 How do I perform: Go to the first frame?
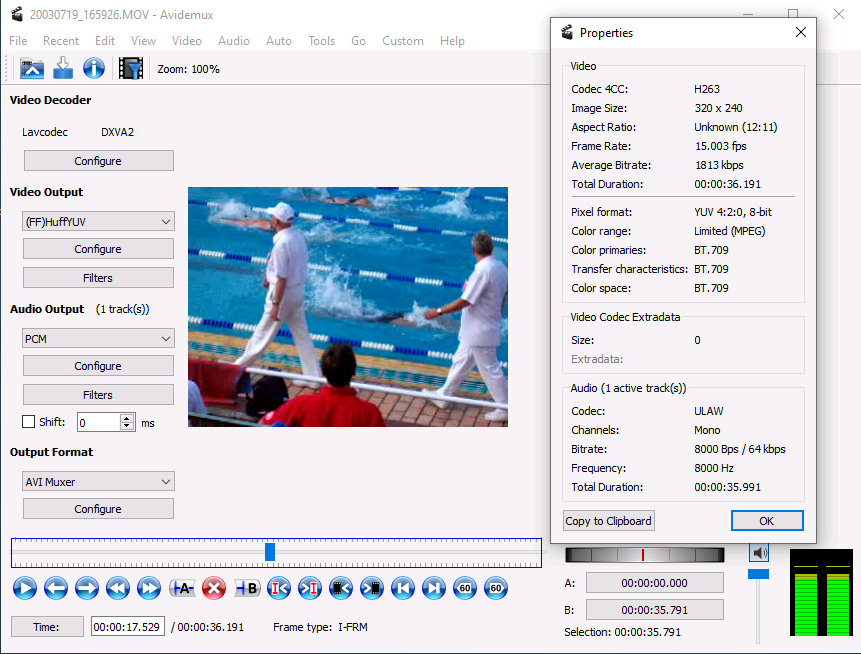click(402, 588)
